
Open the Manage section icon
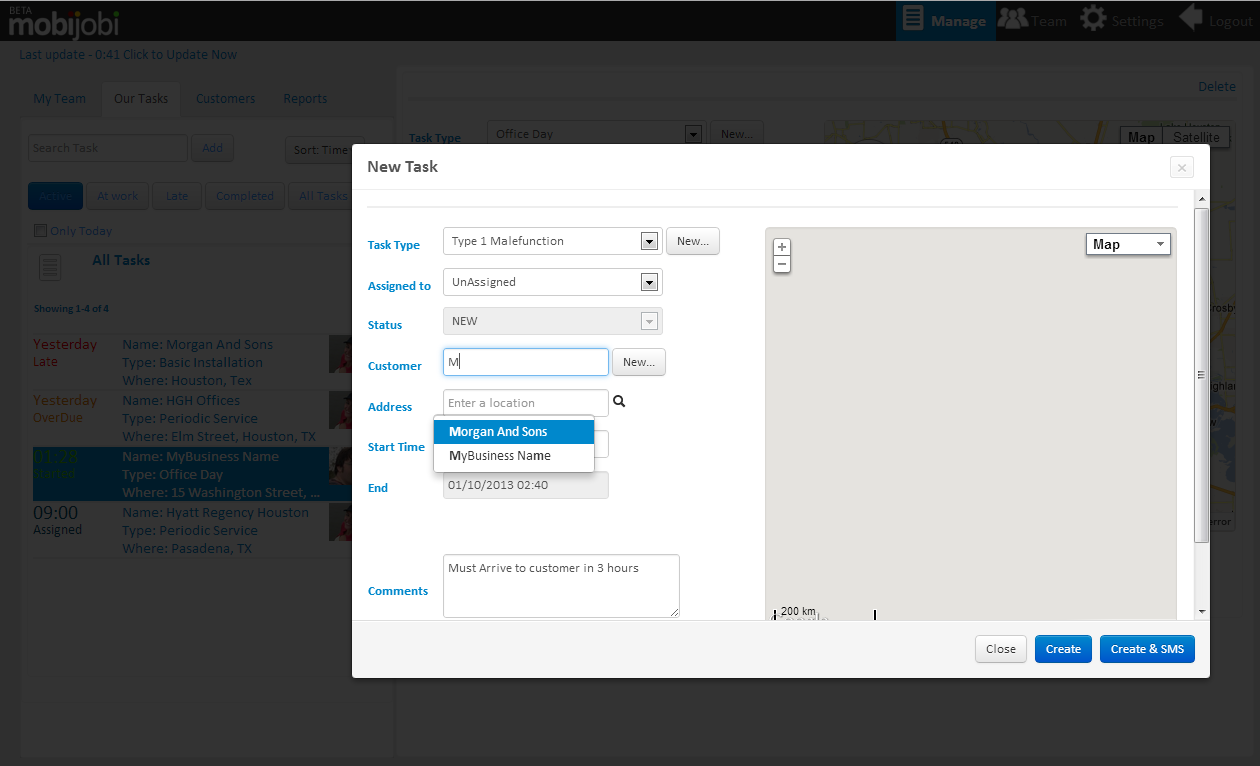[x=912, y=19]
